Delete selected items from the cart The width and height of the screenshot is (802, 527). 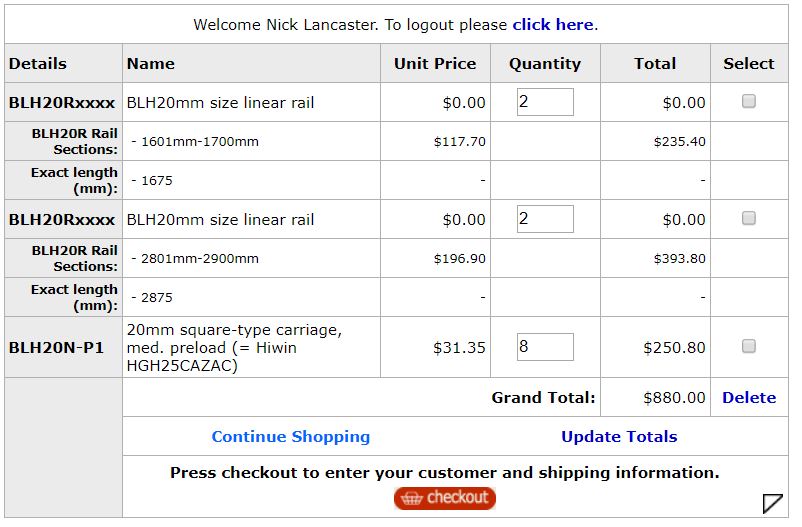(x=749, y=397)
